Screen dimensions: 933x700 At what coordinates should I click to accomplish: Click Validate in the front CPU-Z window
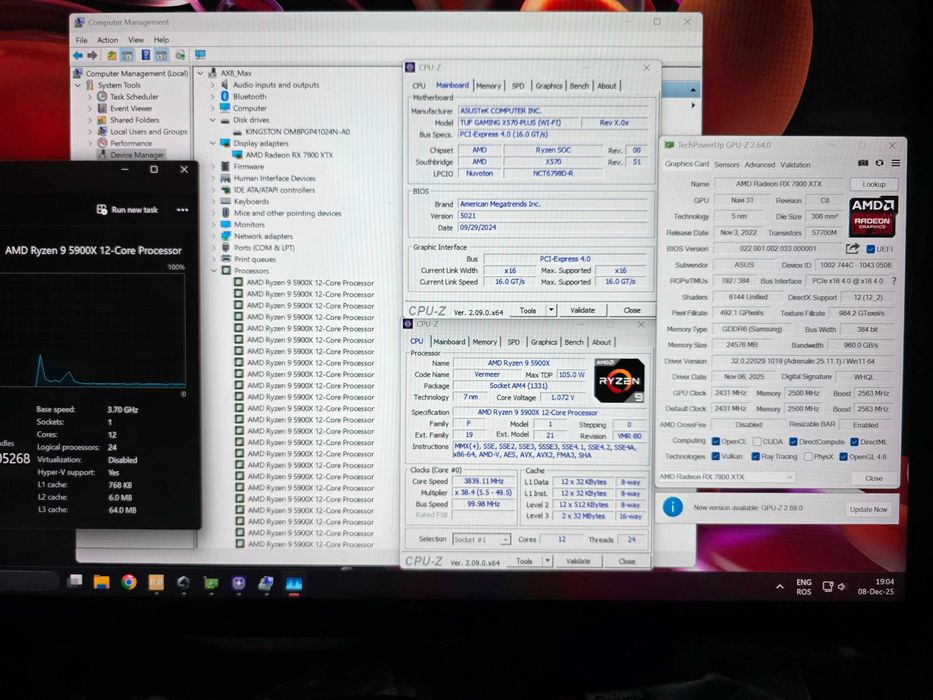point(578,561)
